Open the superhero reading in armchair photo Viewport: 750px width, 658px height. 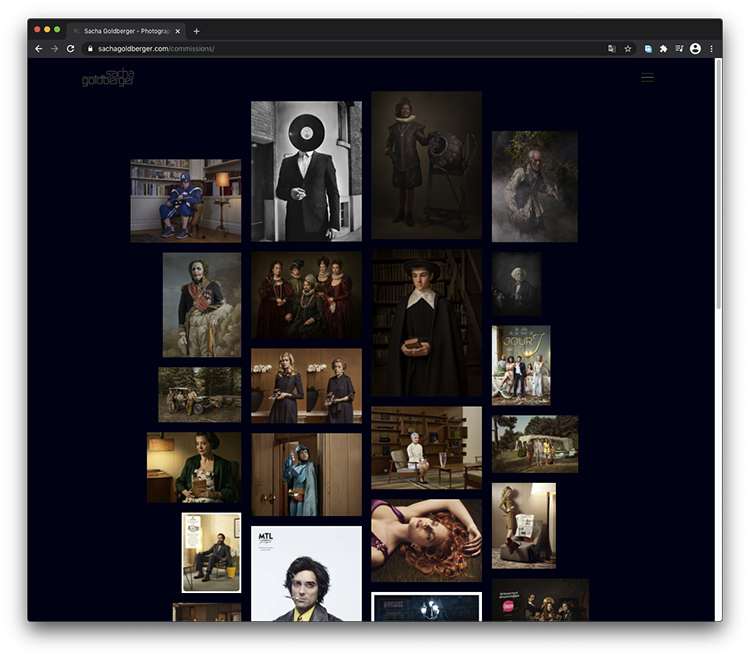(x=185, y=200)
